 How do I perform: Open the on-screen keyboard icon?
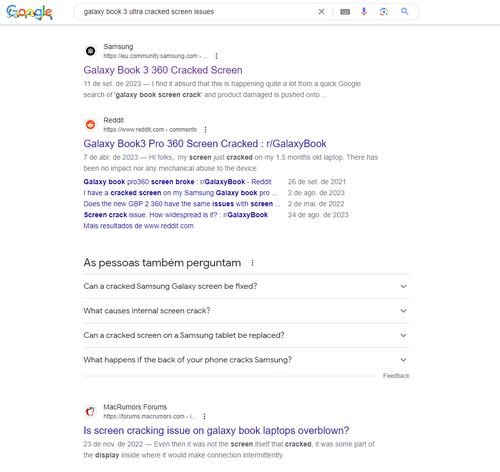pos(345,12)
